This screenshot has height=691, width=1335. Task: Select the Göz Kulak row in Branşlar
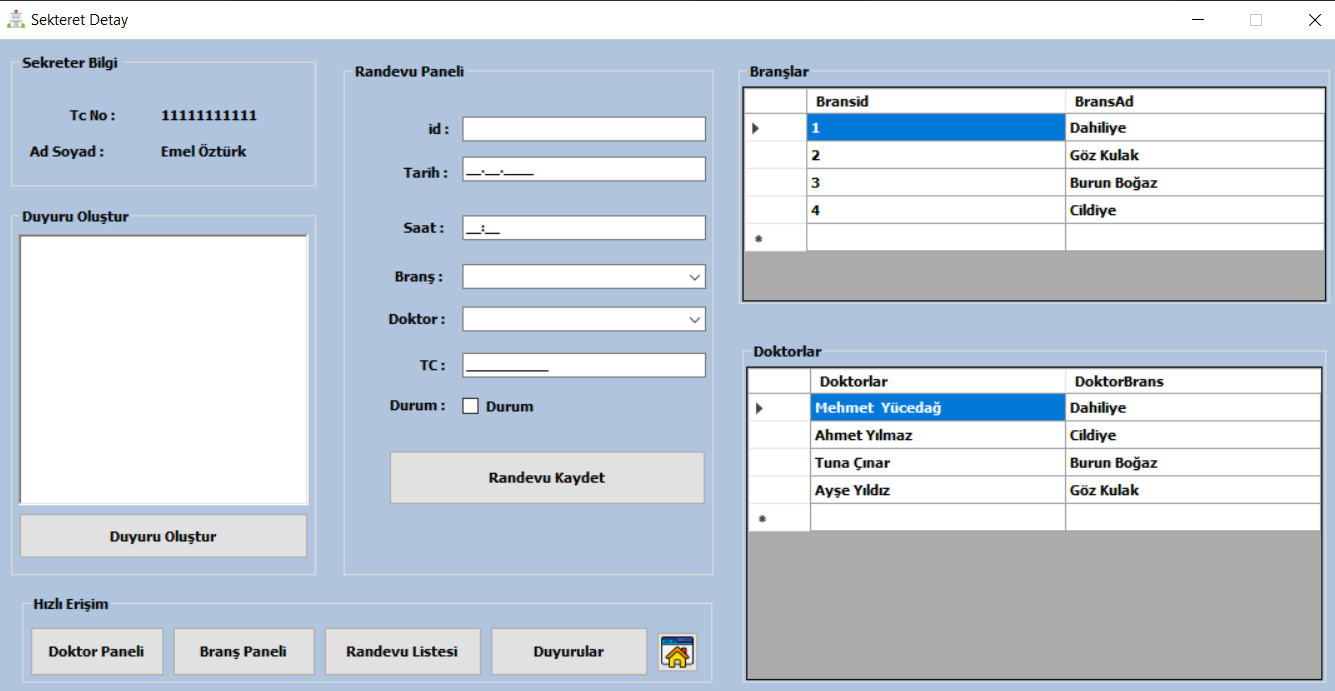[x=936, y=155]
